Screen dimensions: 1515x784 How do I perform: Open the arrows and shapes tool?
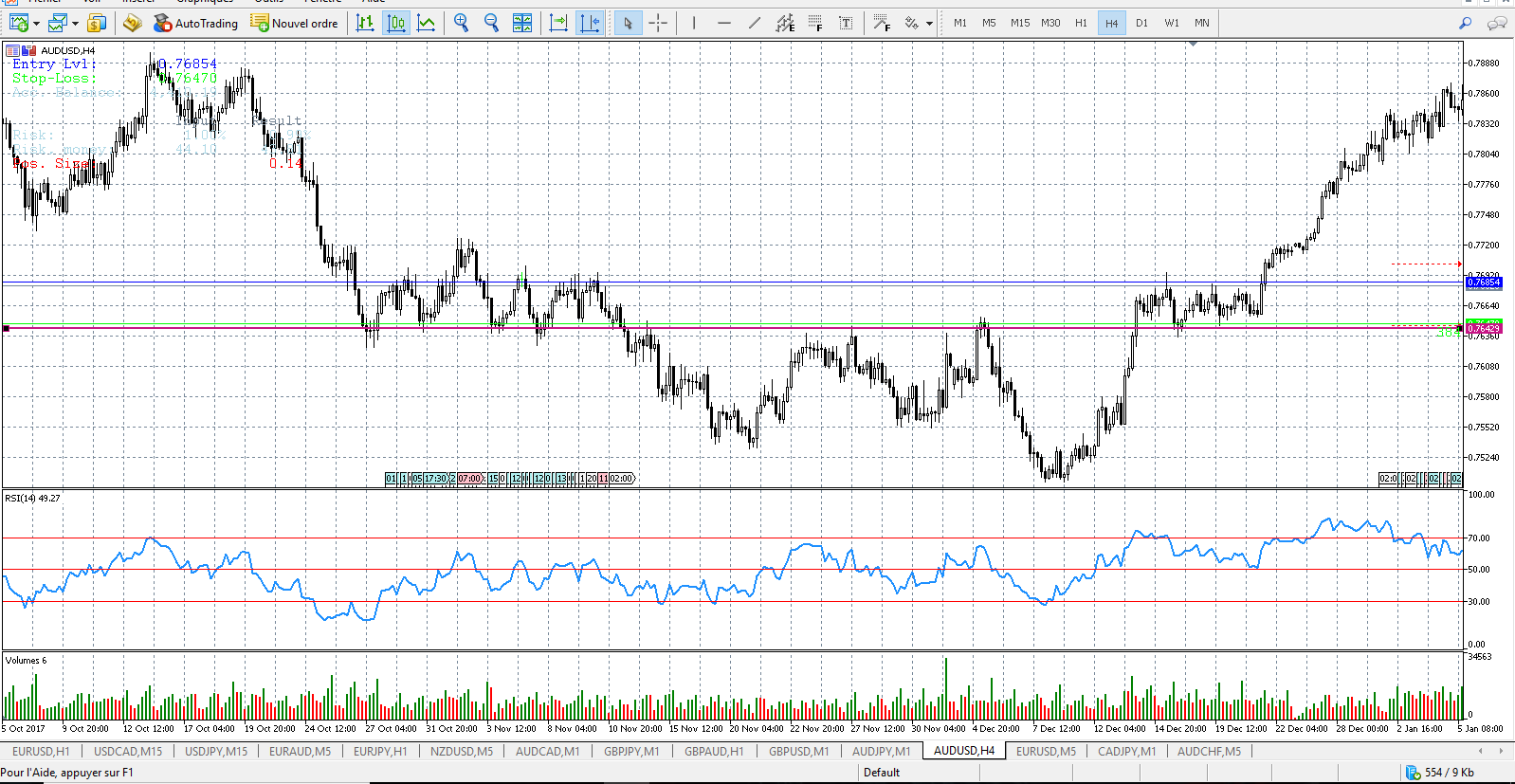click(x=912, y=23)
